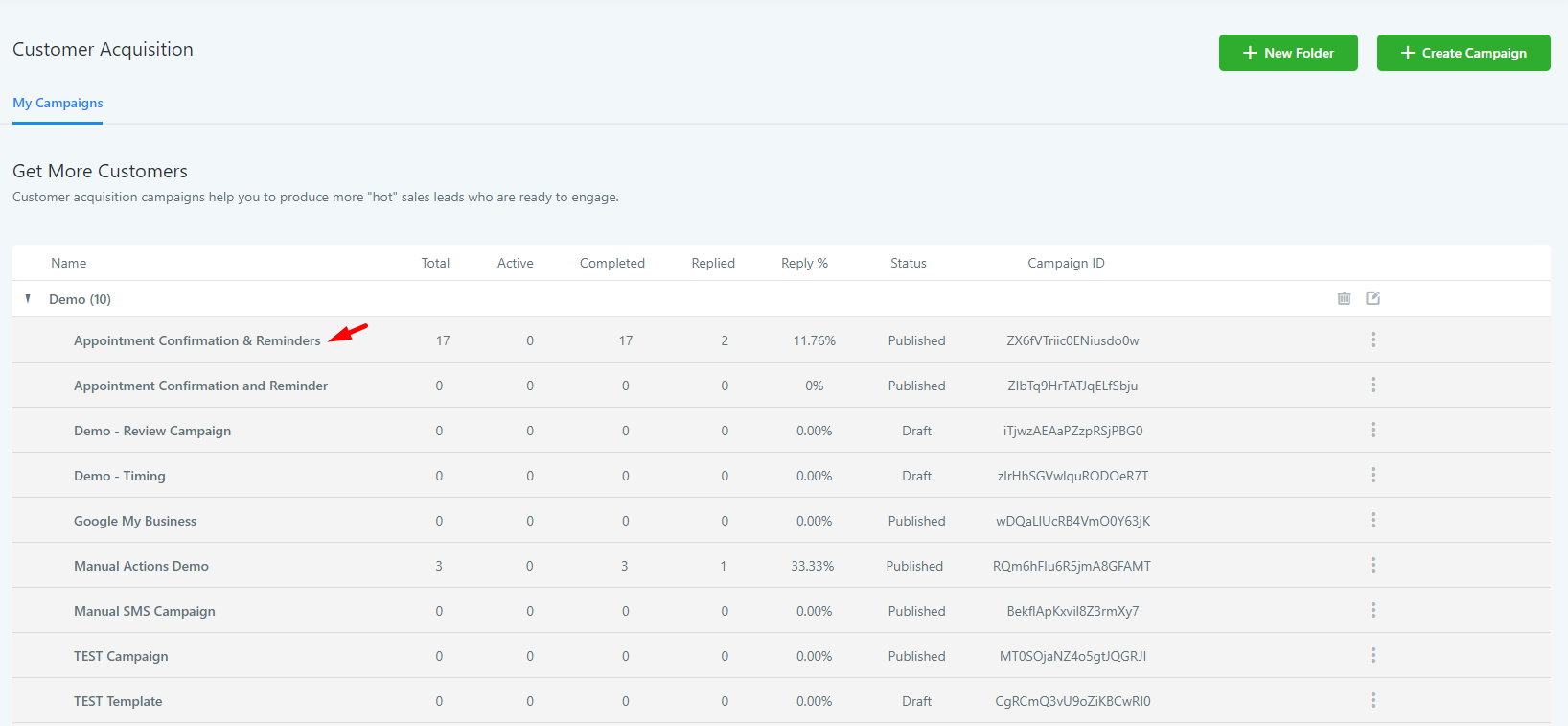The image size is (1568, 726).
Task: Collapse the Demo (10) folder arrow
Action: pyautogui.click(x=28, y=299)
